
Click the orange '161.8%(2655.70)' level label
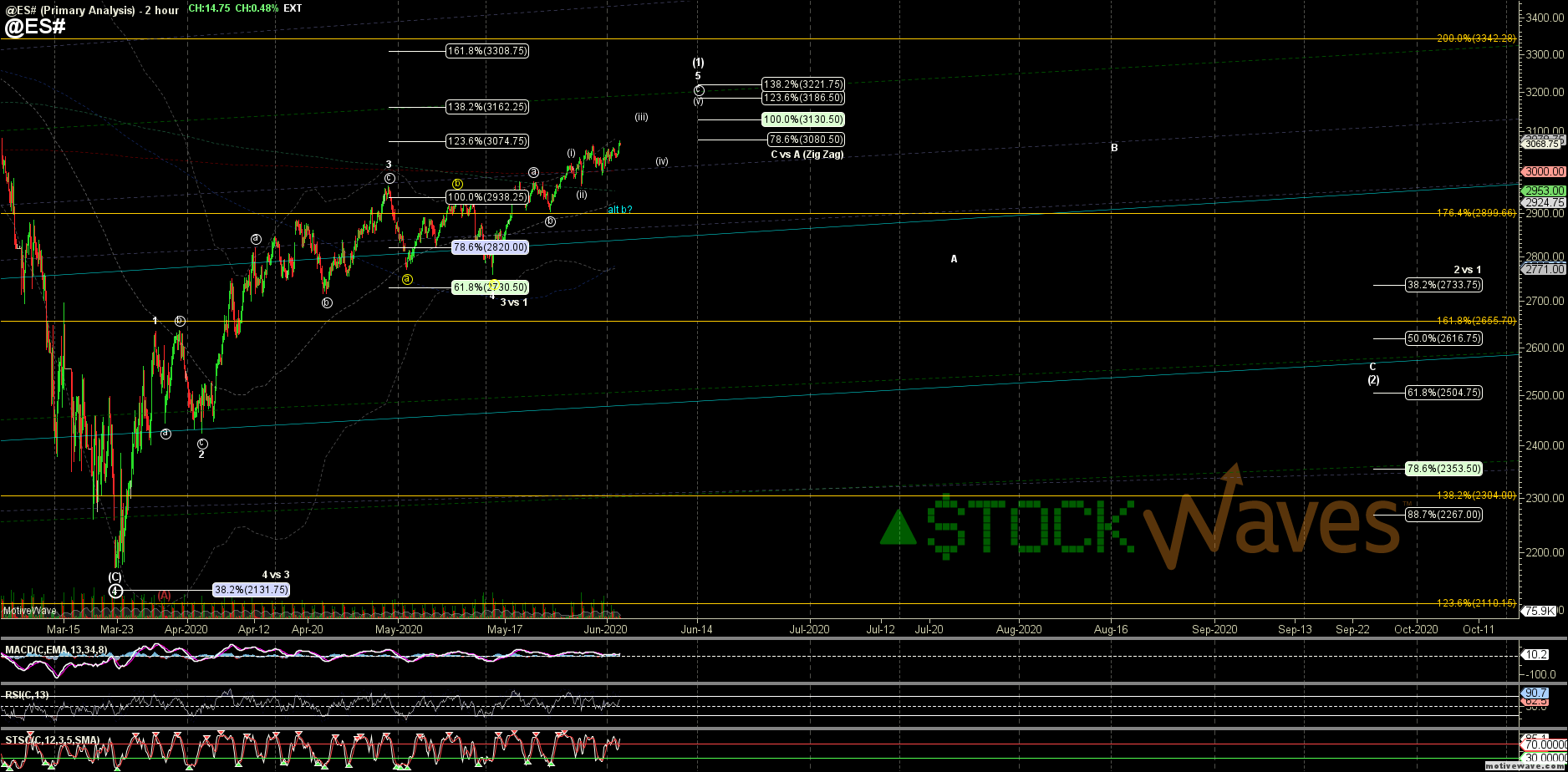(x=1476, y=321)
